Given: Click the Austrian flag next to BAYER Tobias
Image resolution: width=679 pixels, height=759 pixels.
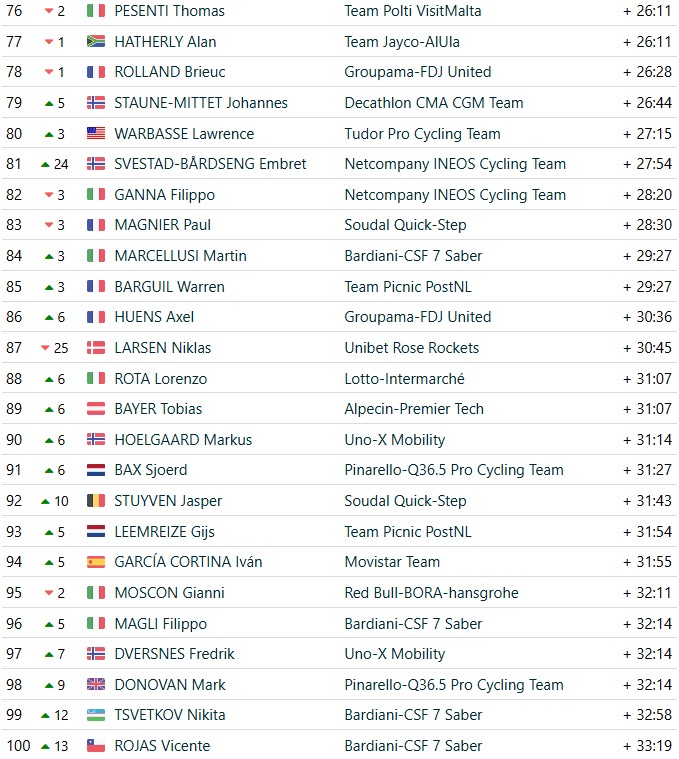Looking at the screenshot, I should click(96, 409).
